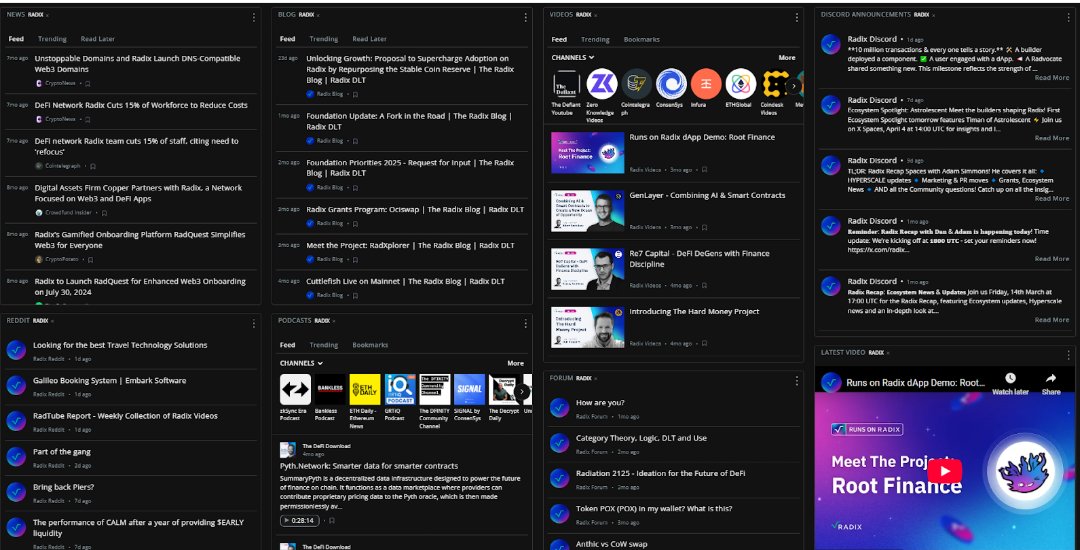Image resolution: width=1080 pixels, height=550 pixels.
Task: Bookmark the Radix Grants Program Ociswap post
Action: click(355, 223)
